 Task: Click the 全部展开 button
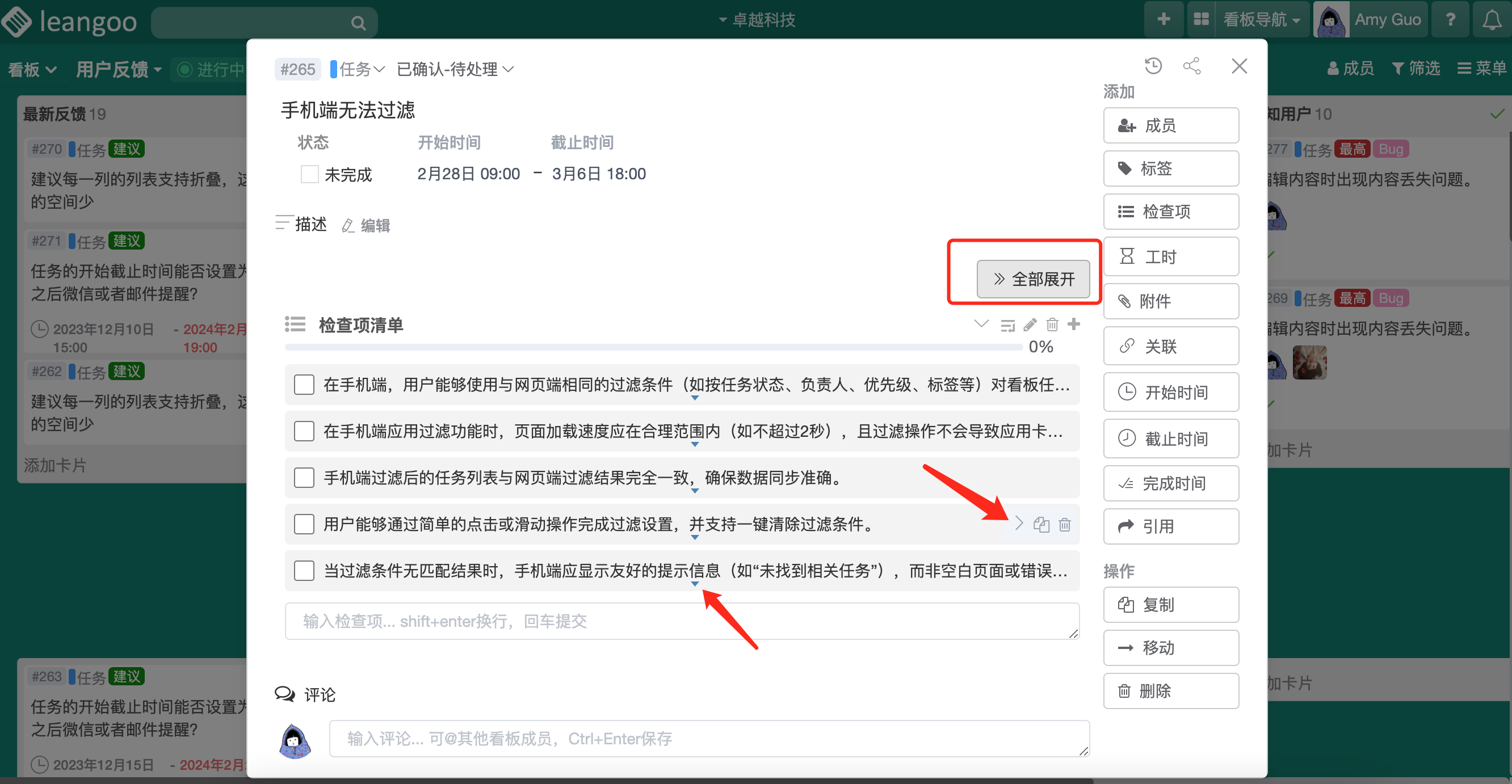coord(1033,279)
